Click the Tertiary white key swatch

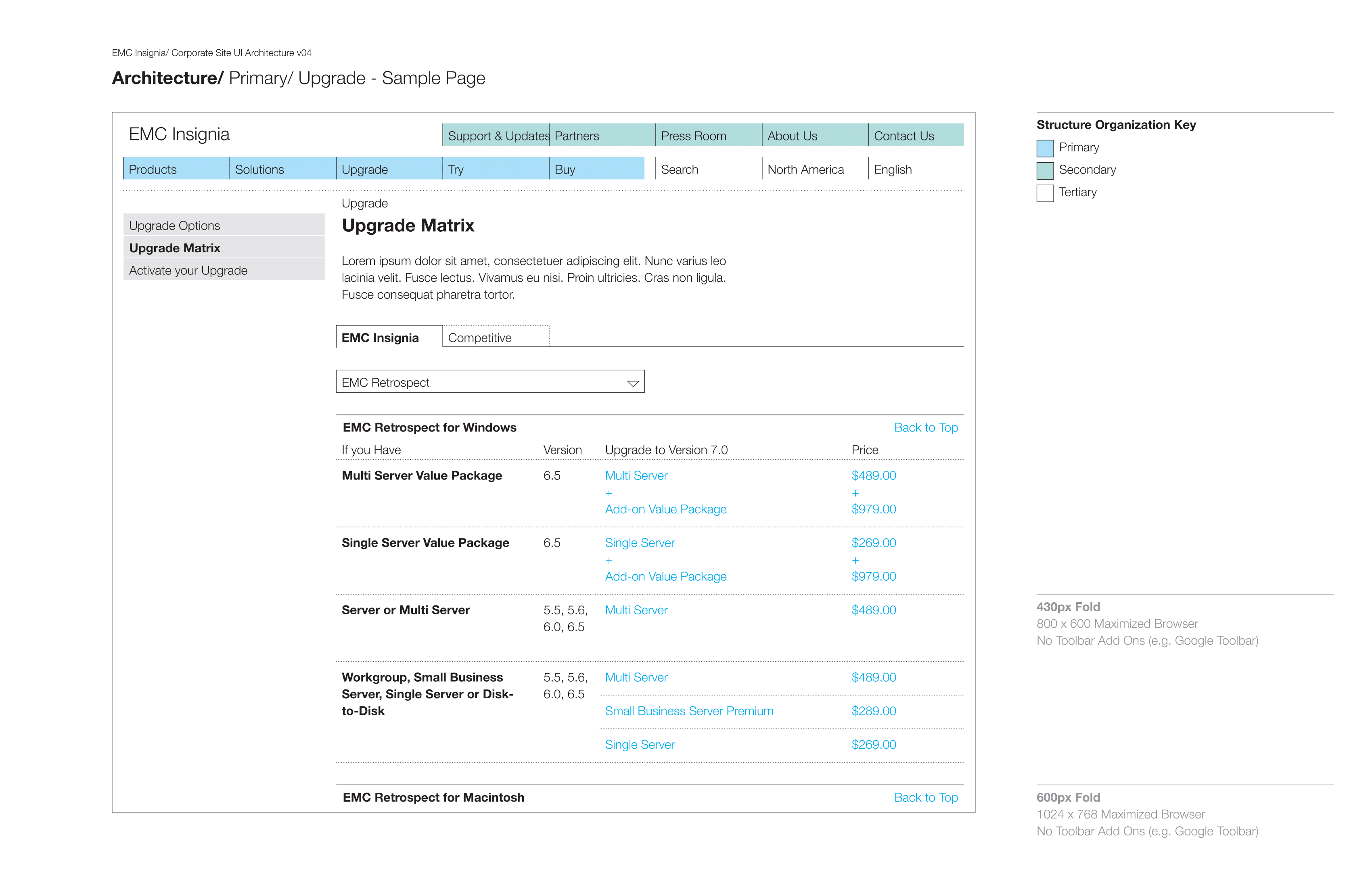click(x=1045, y=193)
